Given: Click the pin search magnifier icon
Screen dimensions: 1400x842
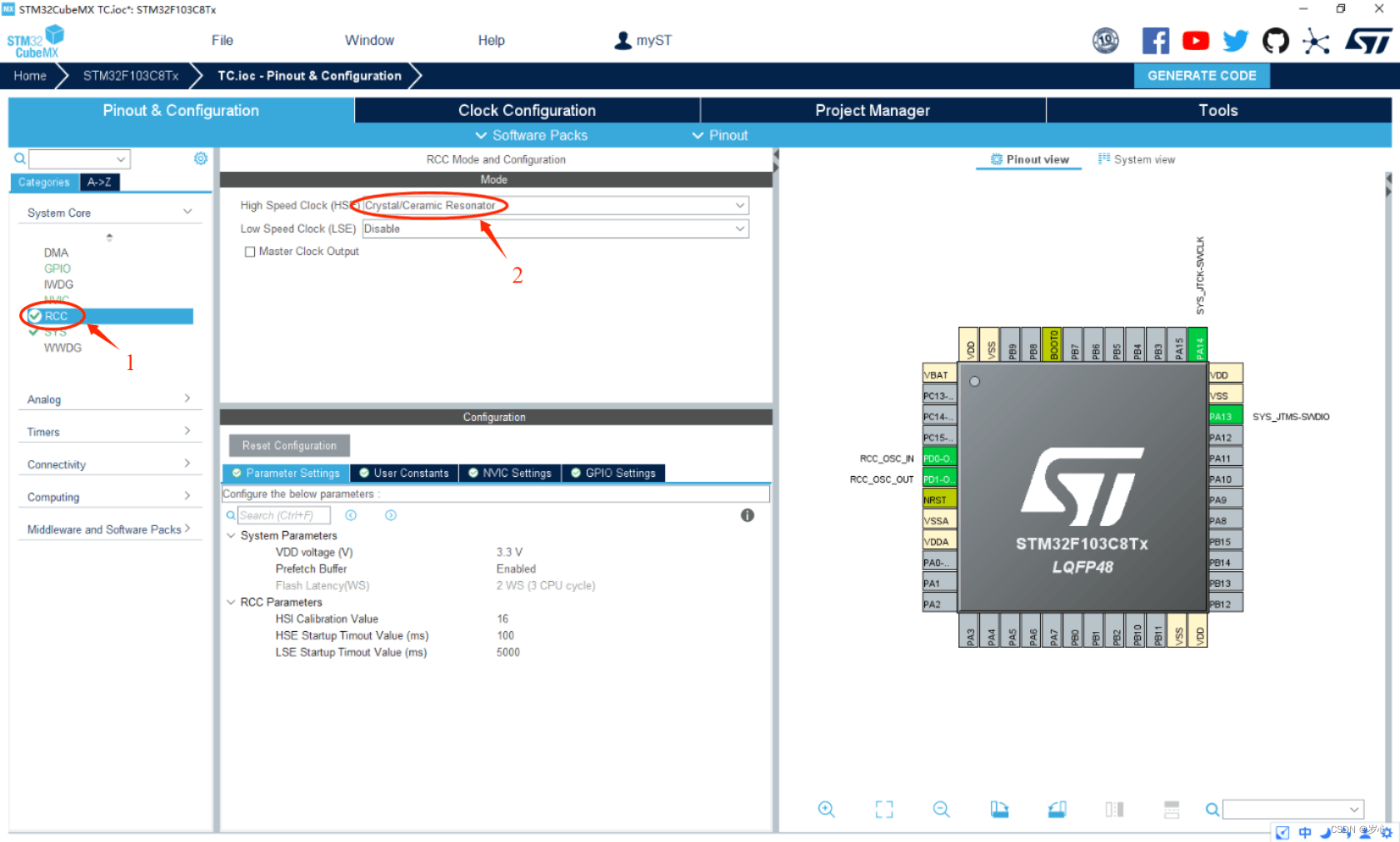Looking at the screenshot, I should pos(1212,809).
